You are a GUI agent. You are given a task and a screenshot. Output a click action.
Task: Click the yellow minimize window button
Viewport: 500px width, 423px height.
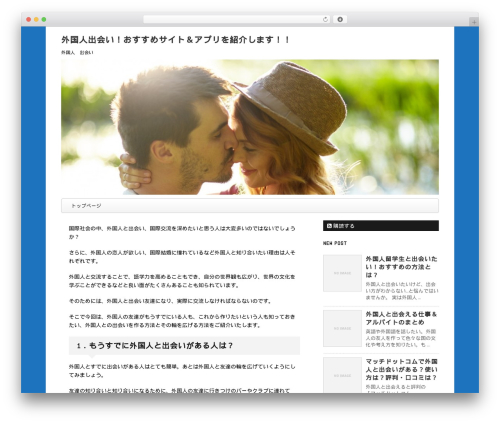point(36,20)
